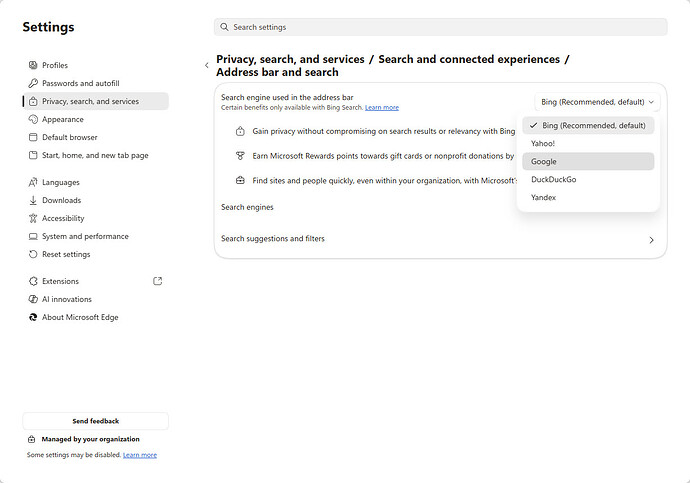This screenshot has width=690, height=483.
Task: Open About Microsoft Edge
Action: click(x=95, y=317)
